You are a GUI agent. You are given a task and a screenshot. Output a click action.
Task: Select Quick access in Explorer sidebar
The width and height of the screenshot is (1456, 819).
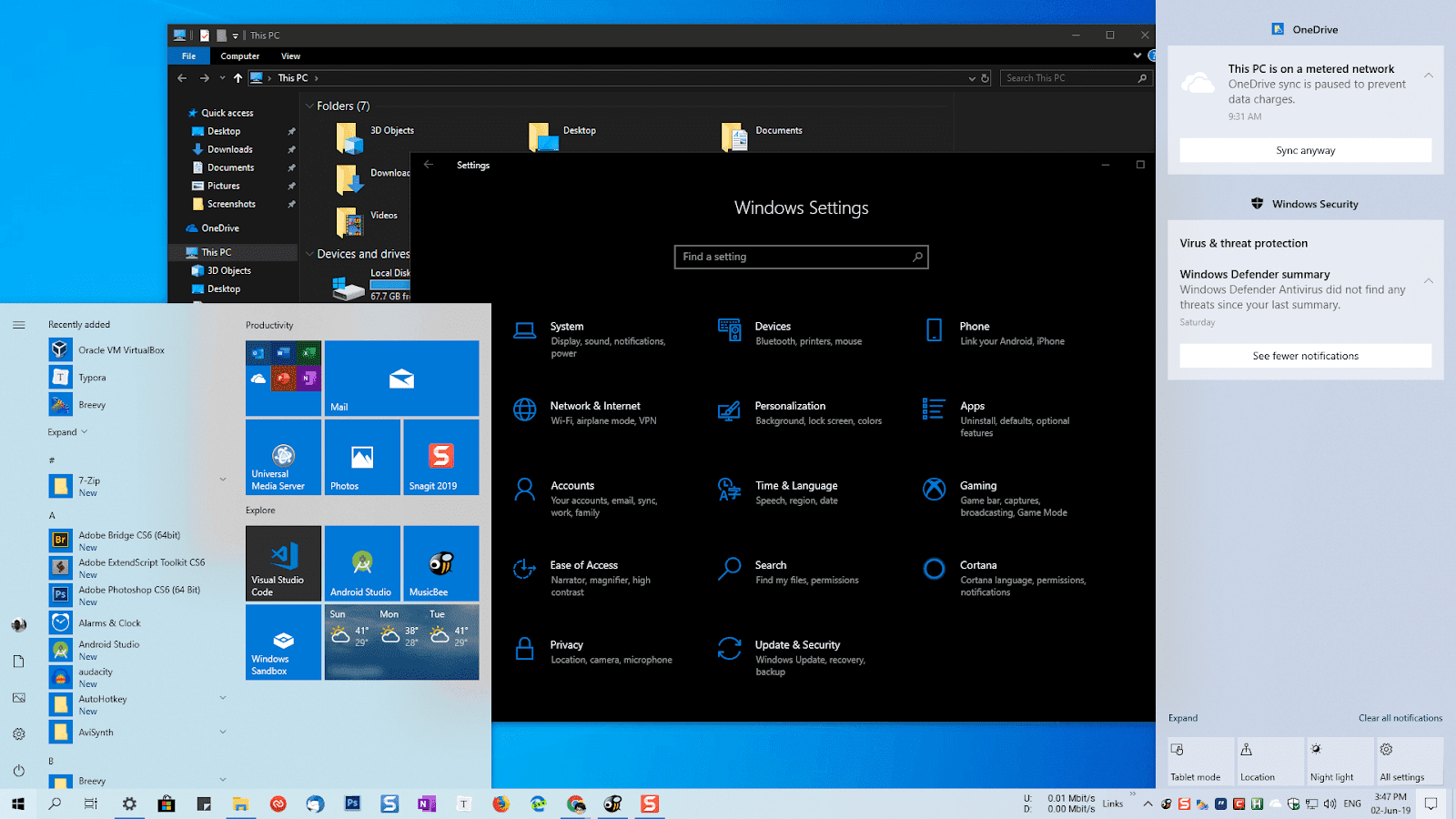click(x=227, y=113)
